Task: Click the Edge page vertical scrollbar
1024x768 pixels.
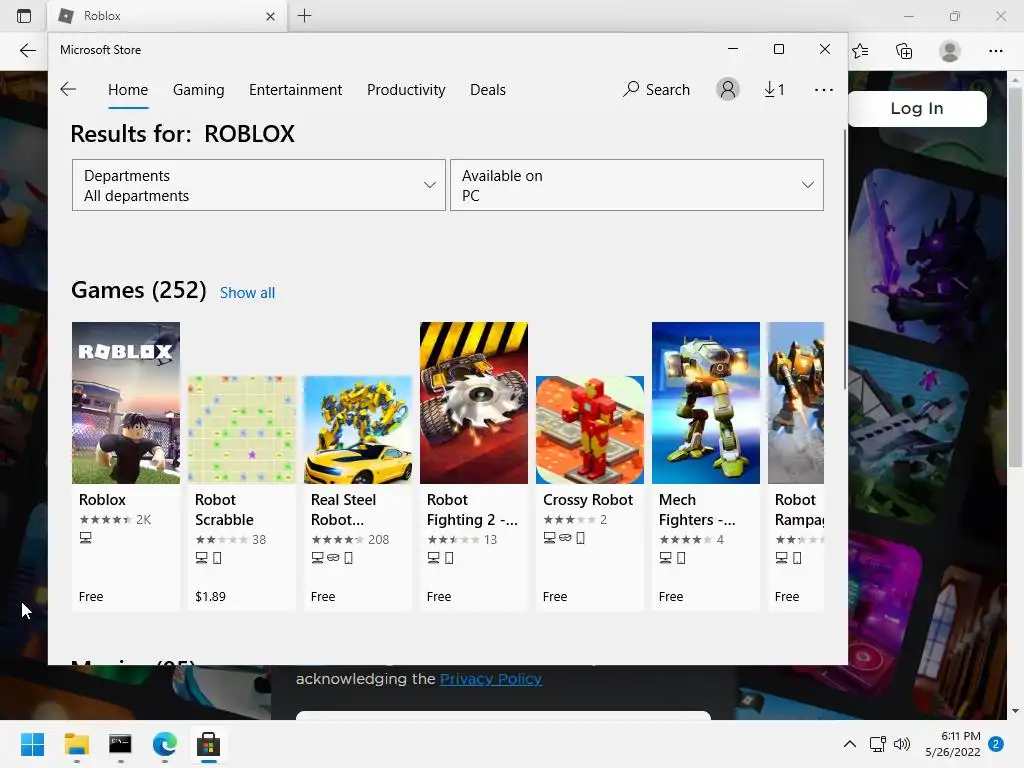Action: [x=1015, y=278]
